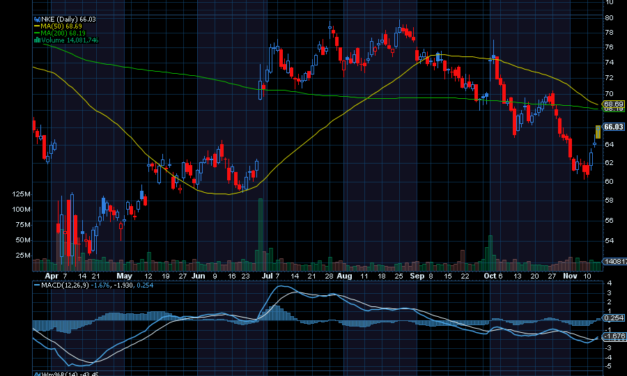Click the May month label
The width and height of the screenshot is (627, 376).
(x=124, y=276)
